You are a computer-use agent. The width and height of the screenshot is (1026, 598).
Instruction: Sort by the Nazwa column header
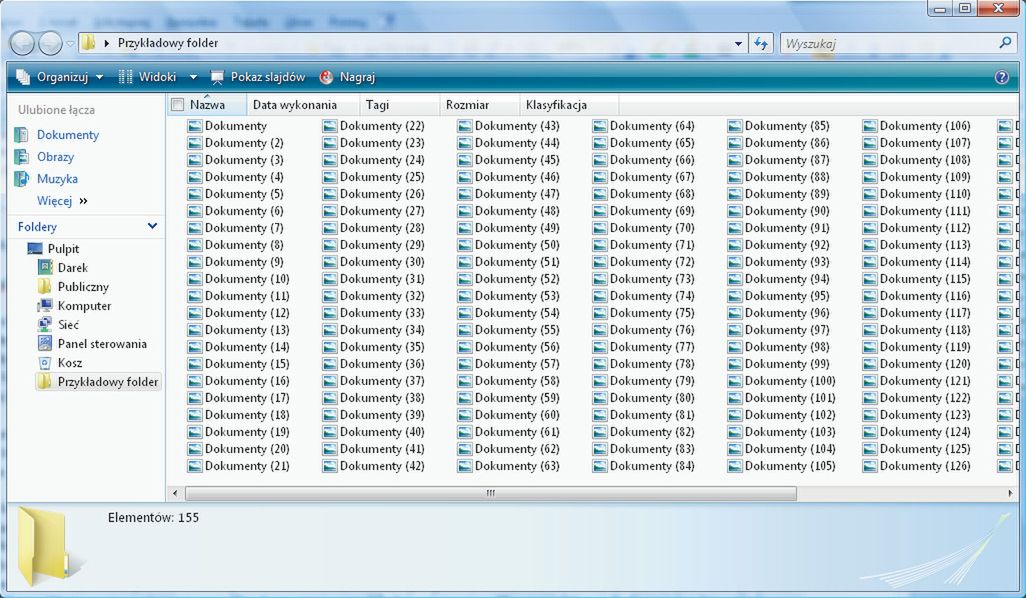(x=207, y=105)
